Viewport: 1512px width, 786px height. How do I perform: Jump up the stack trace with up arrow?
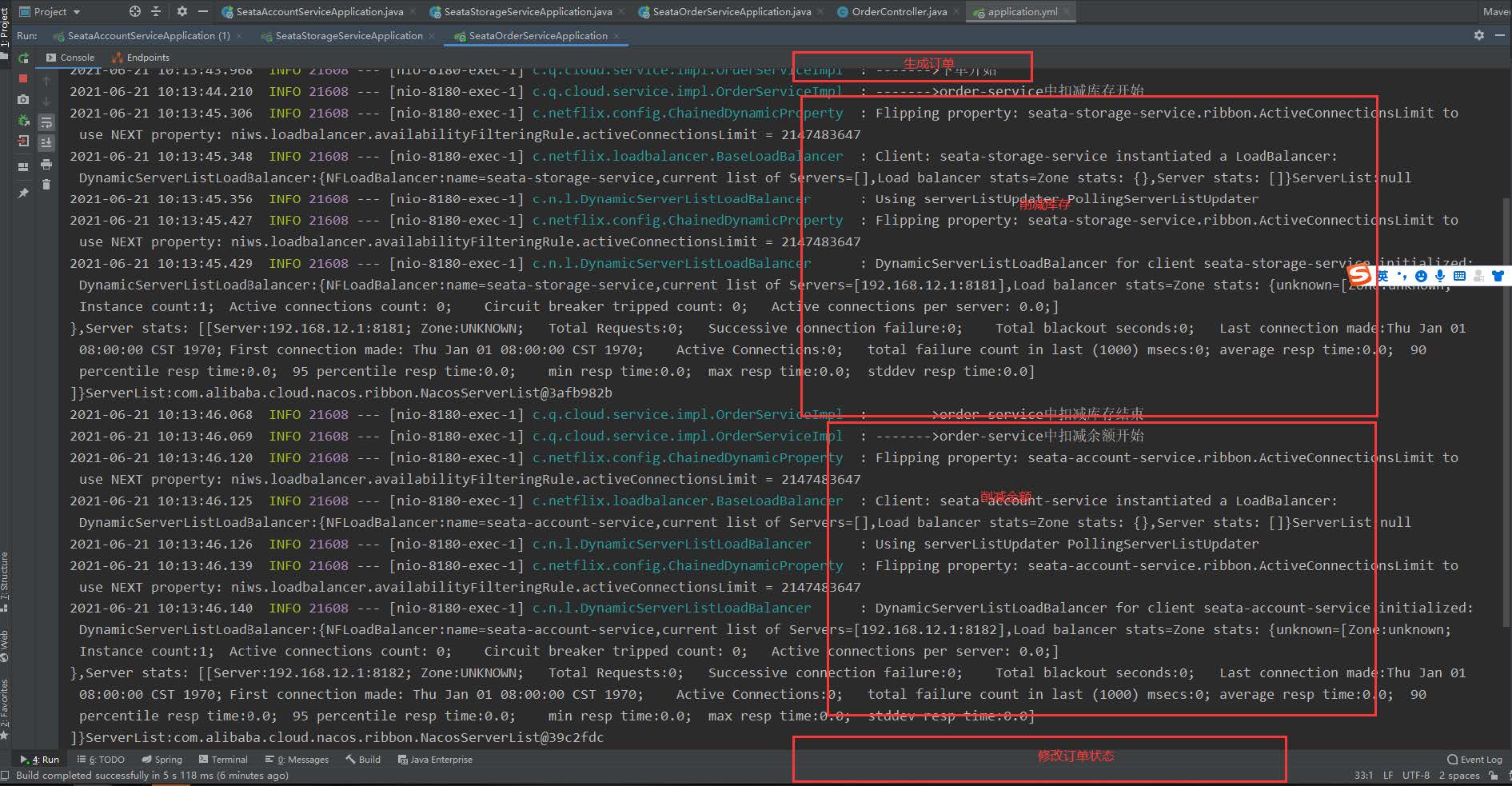point(46,81)
